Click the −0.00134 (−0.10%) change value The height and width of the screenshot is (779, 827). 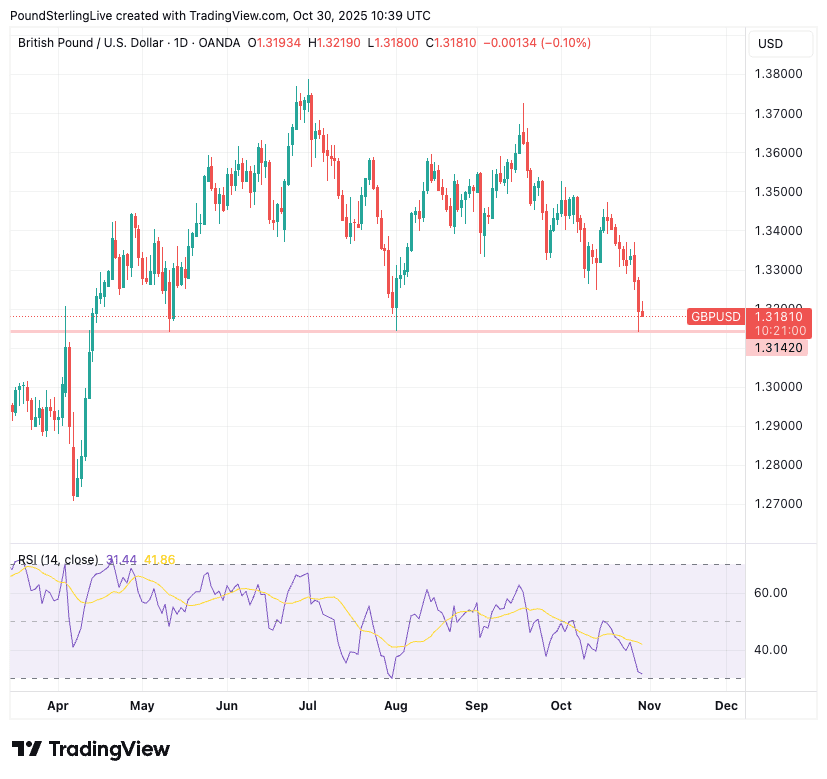click(537, 43)
